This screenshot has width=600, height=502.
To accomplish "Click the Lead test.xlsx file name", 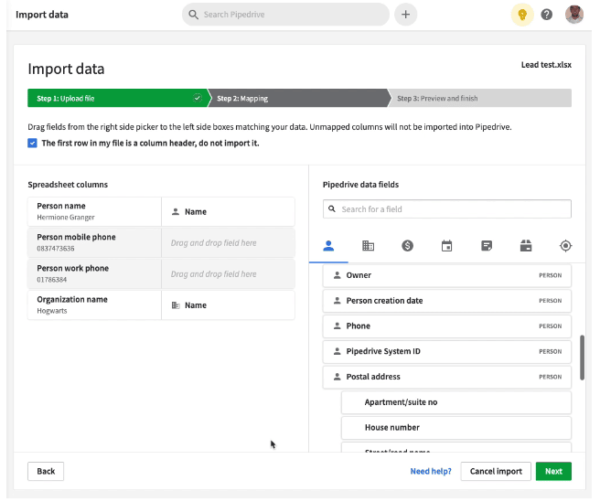I will (546, 65).
